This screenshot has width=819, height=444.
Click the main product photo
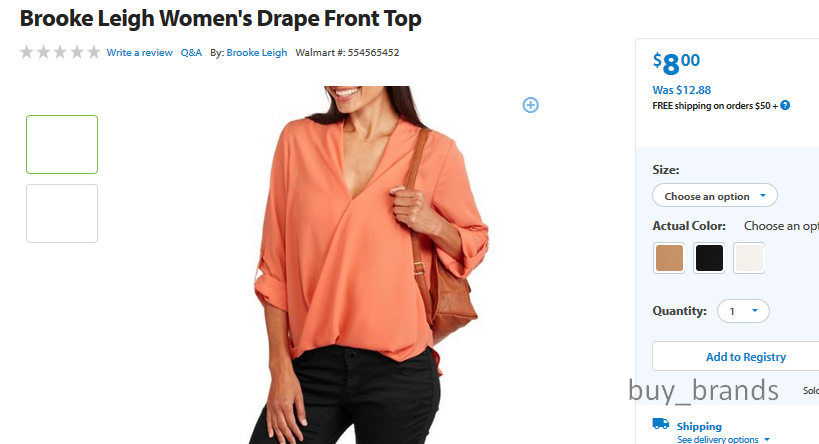point(368,265)
